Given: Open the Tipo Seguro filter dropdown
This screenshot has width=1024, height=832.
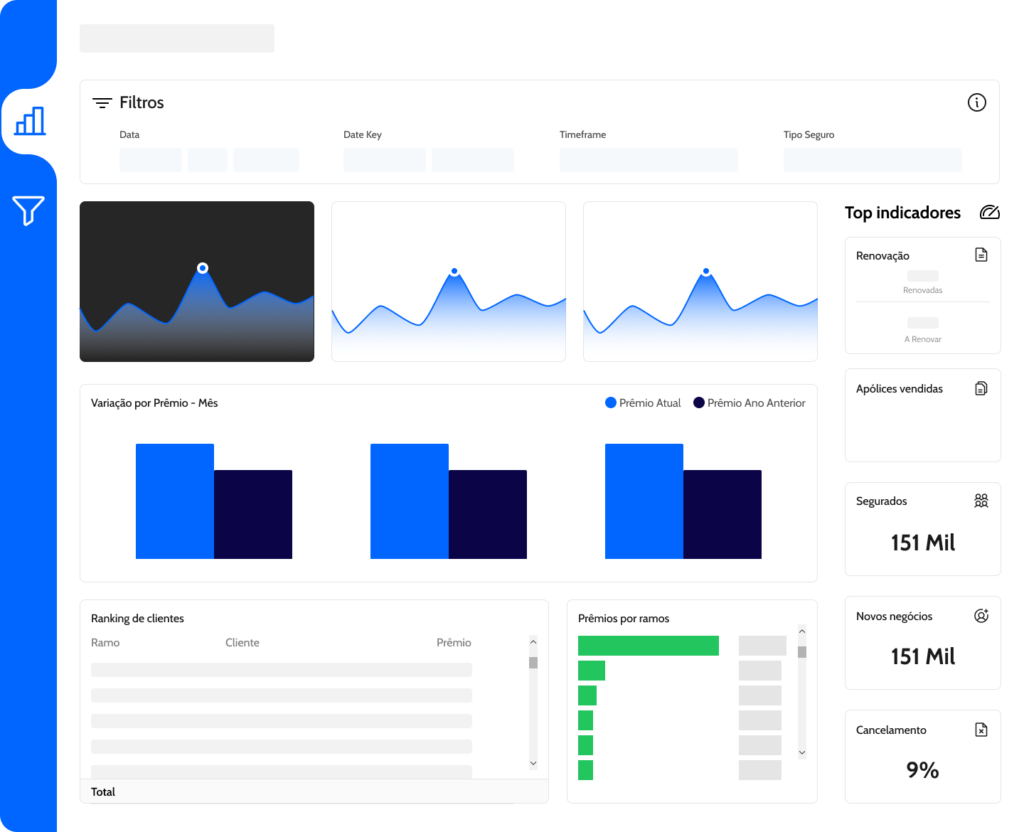Looking at the screenshot, I should coord(872,160).
